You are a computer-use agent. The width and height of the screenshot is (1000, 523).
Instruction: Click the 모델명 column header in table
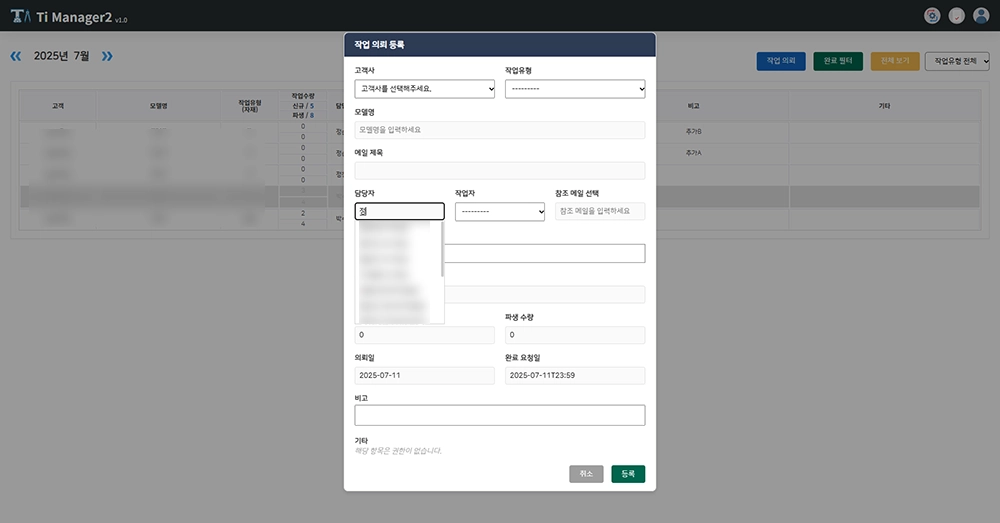click(159, 106)
